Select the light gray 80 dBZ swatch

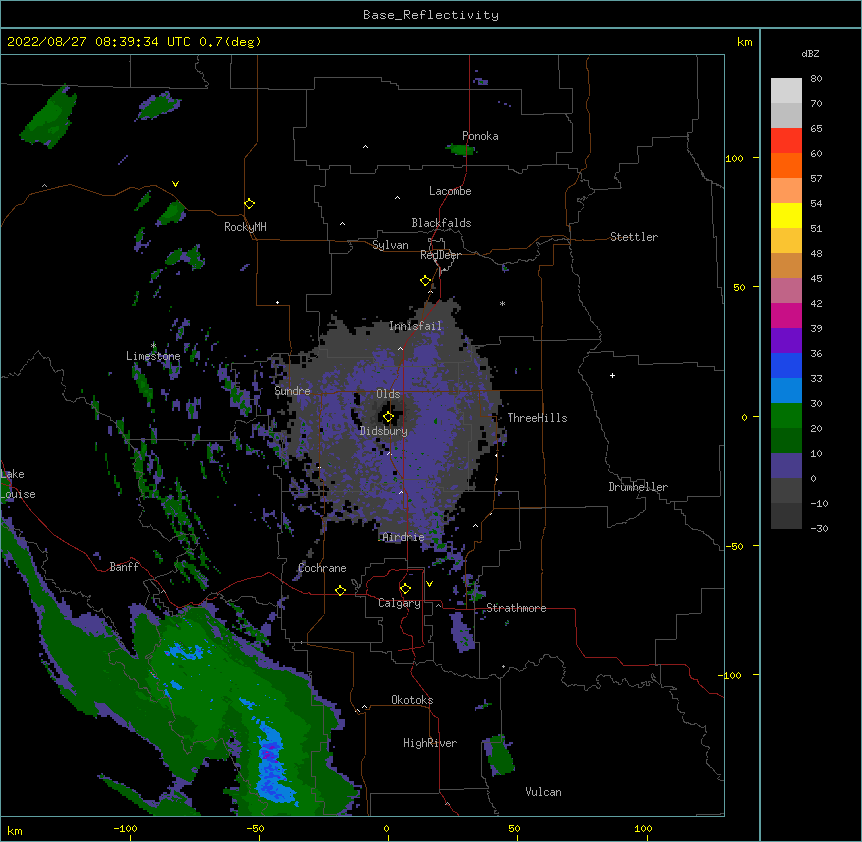[x=786, y=90]
